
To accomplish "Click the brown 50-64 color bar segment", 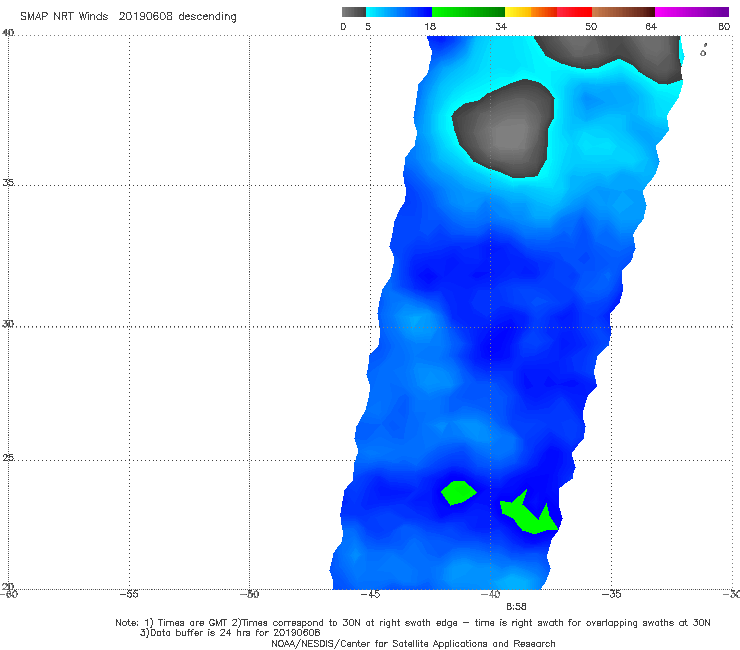I will pyautogui.click(x=623, y=12).
